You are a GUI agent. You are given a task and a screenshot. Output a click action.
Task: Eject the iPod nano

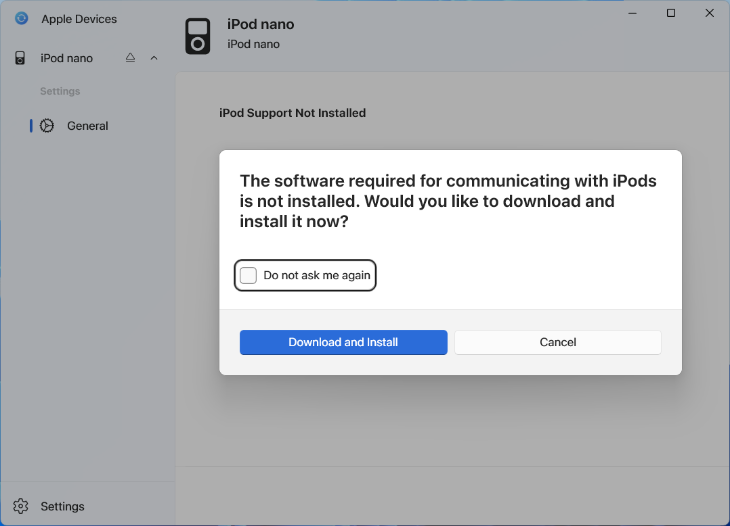pos(130,58)
